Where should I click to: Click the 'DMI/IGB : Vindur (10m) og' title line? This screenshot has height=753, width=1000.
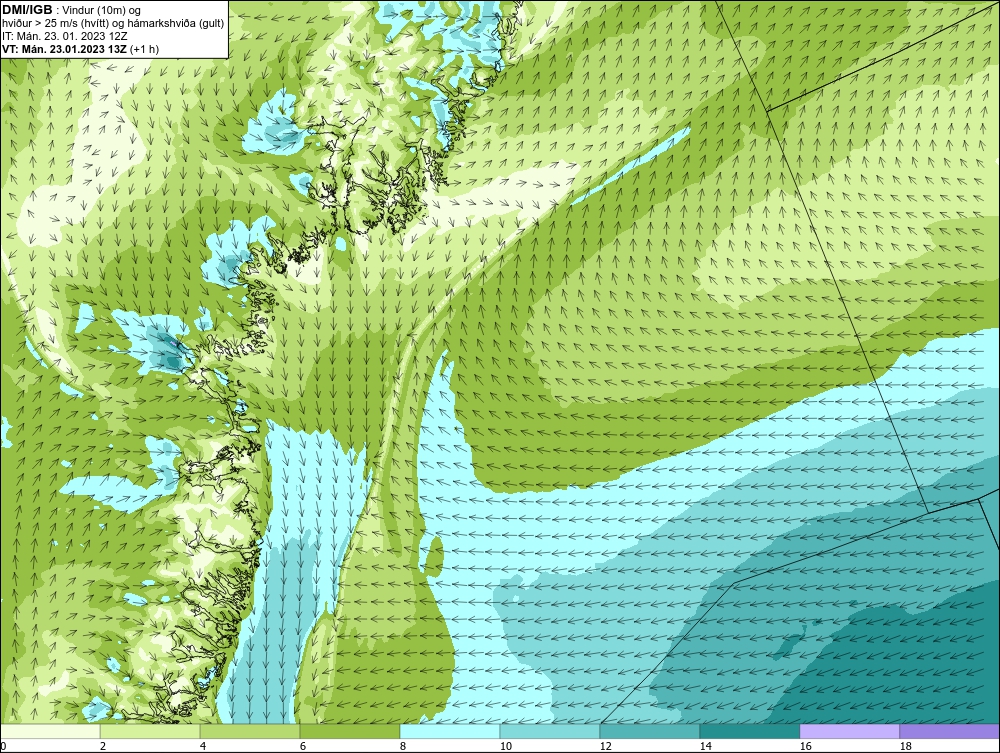click(x=72, y=10)
